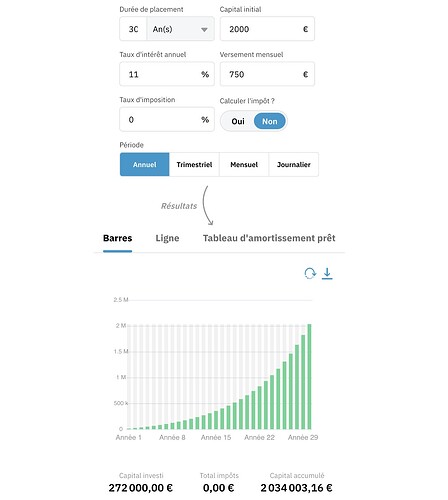Select Non for Calculer l'impôt
Viewport: 448px width, 500px height.
pyautogui.click(x=270, y=121)
